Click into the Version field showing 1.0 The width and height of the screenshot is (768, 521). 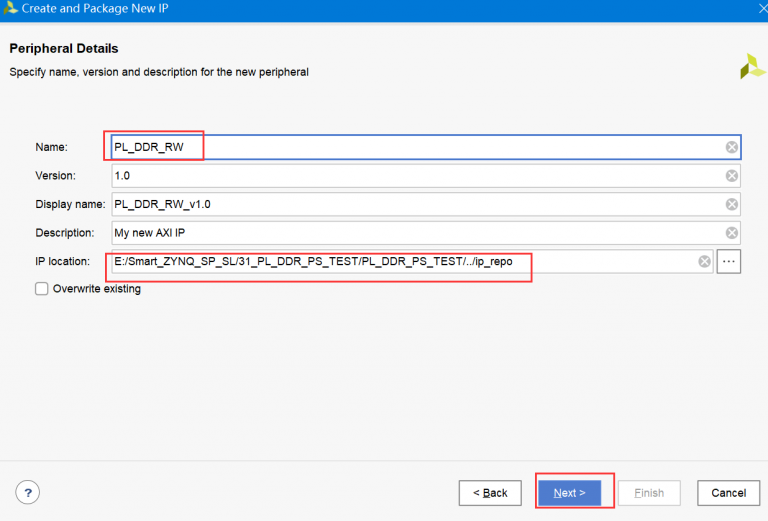click(x=420, y=176)
